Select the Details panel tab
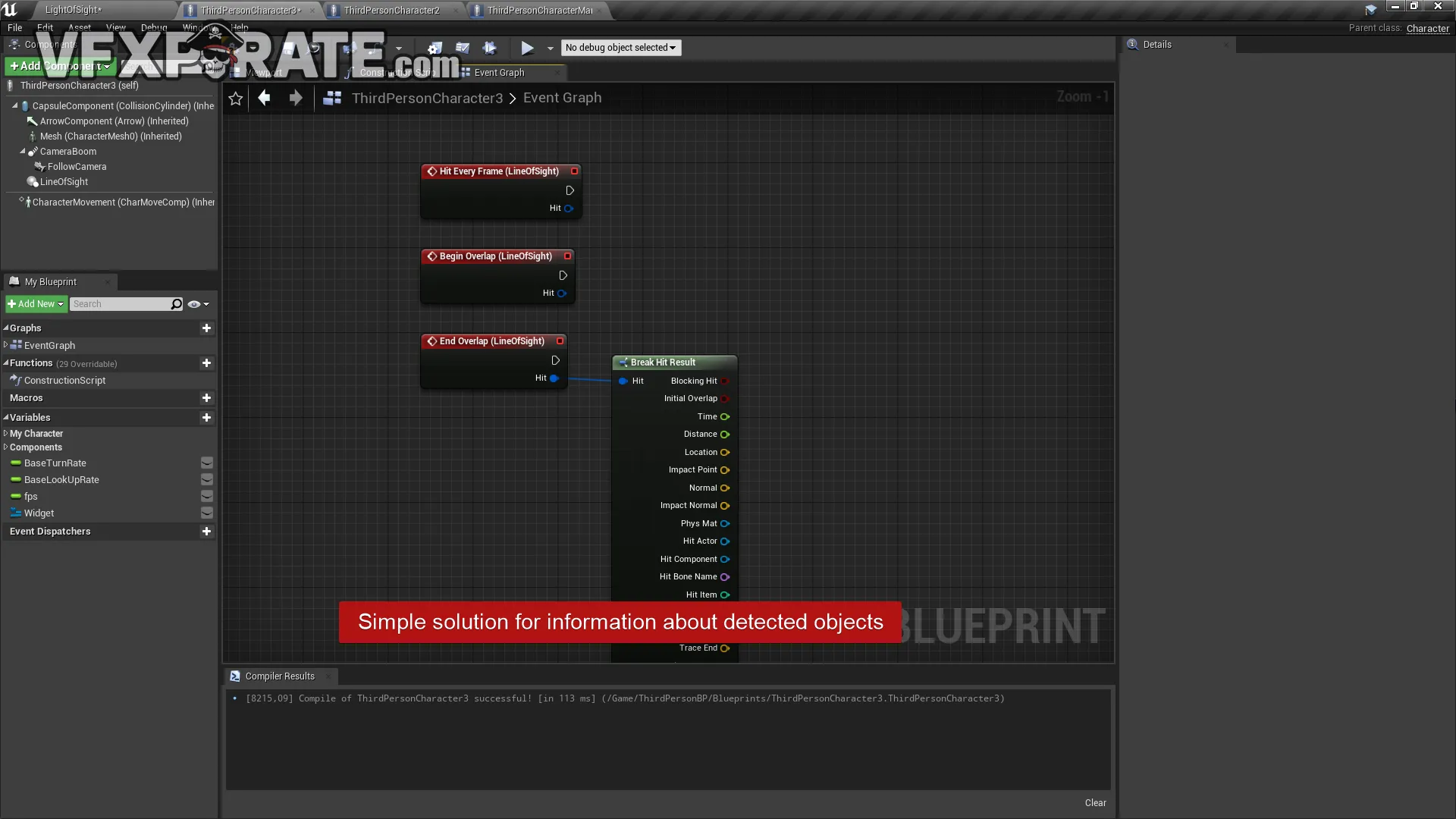This screenshot has width=1456, height=819. 1157,45
